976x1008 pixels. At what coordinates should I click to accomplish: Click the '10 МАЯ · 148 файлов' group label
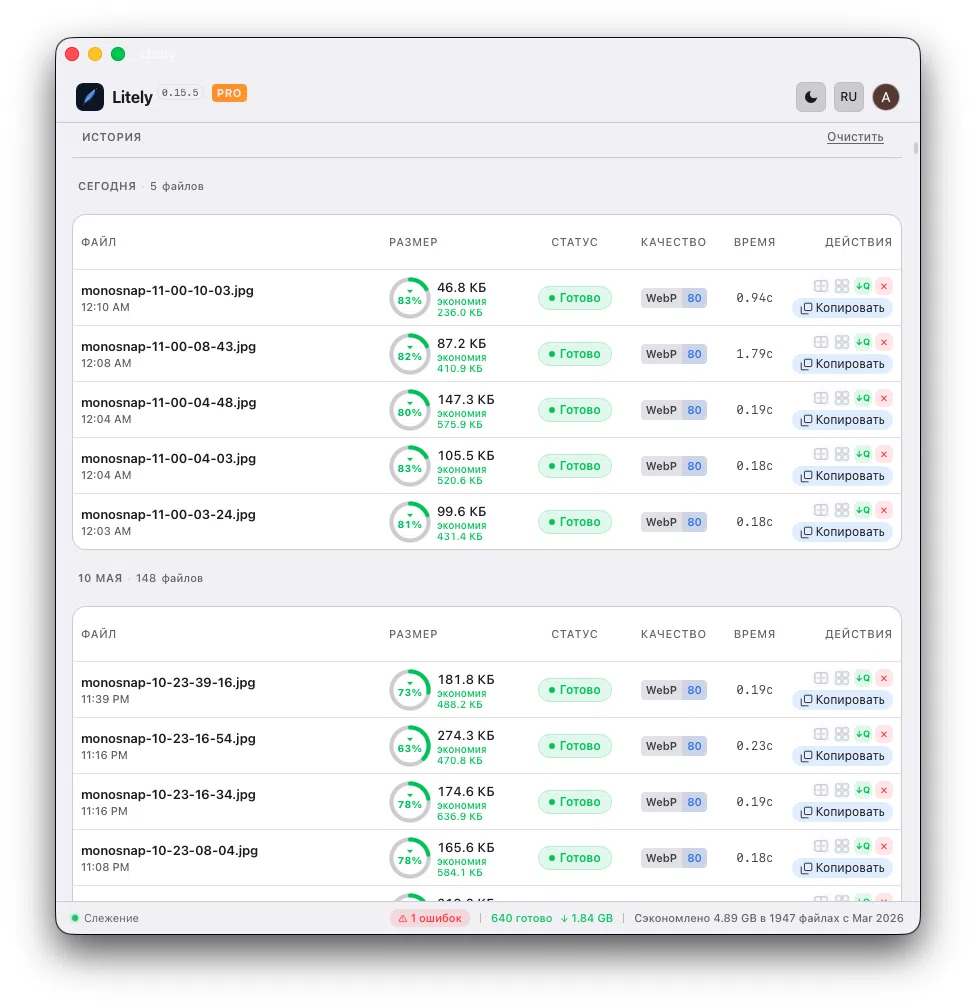click(x=140, y=578)
